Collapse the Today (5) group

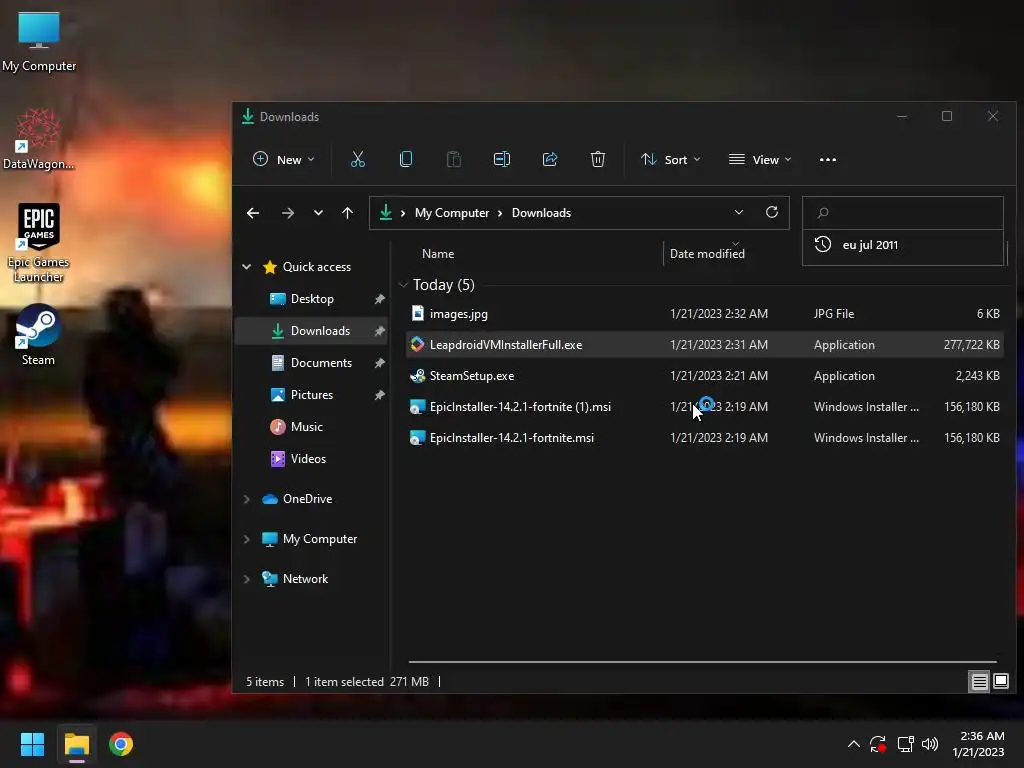click(x=403, y=285)
